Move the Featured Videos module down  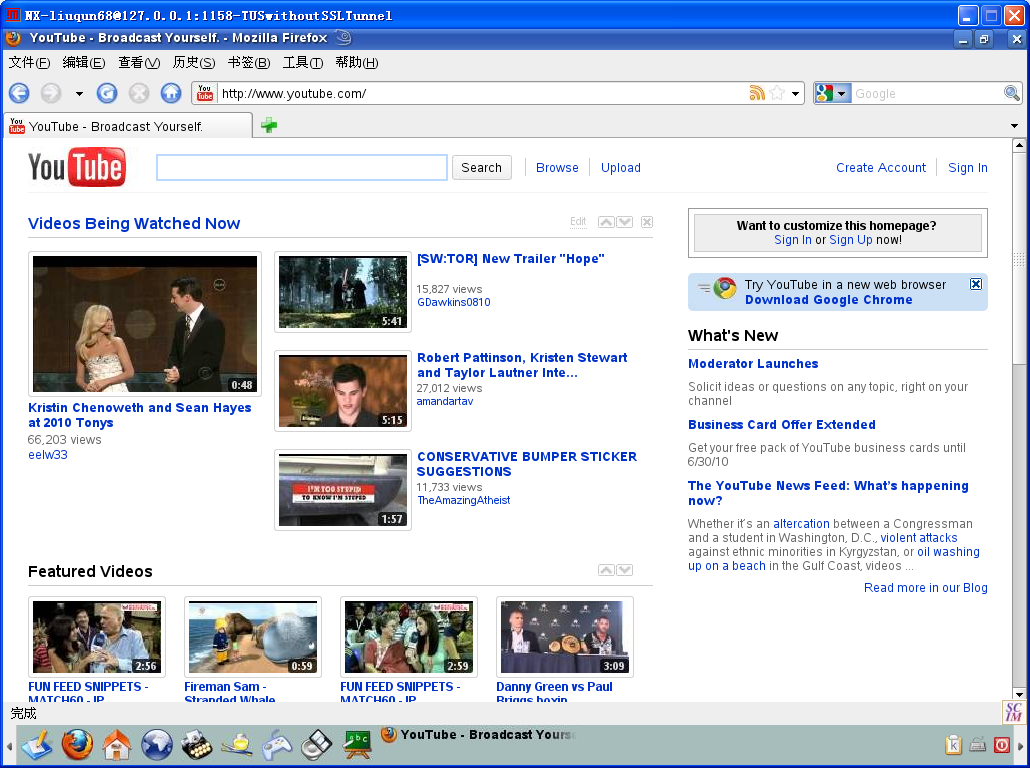pyautogui.click(x=625, y=570)
